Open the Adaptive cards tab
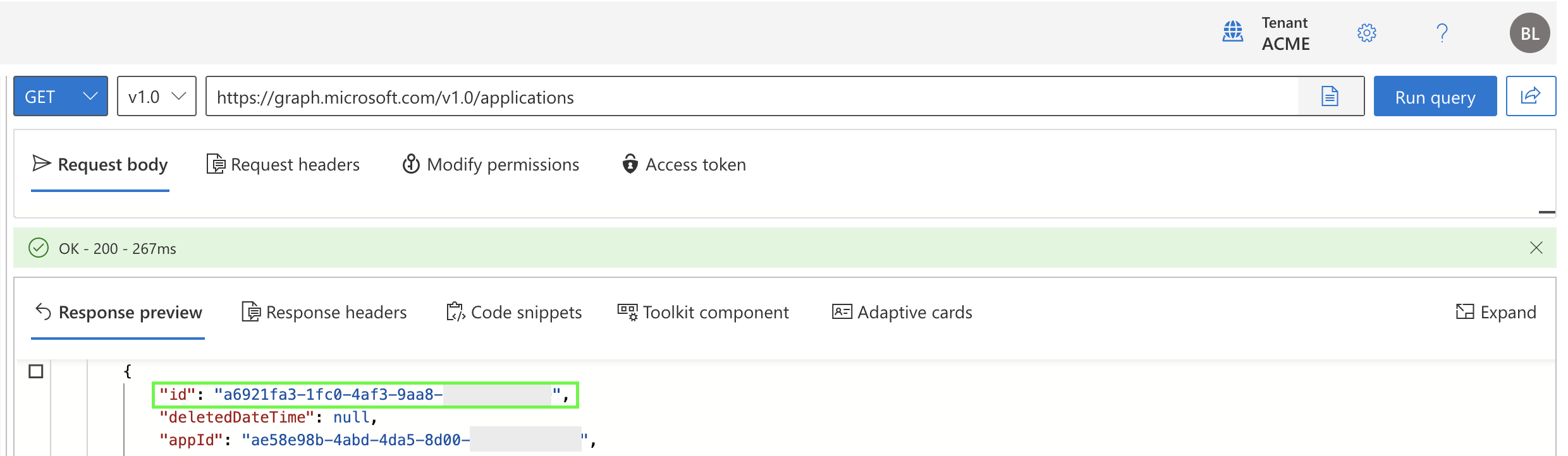The image size is (1568, 456). [x=902, y=313]
